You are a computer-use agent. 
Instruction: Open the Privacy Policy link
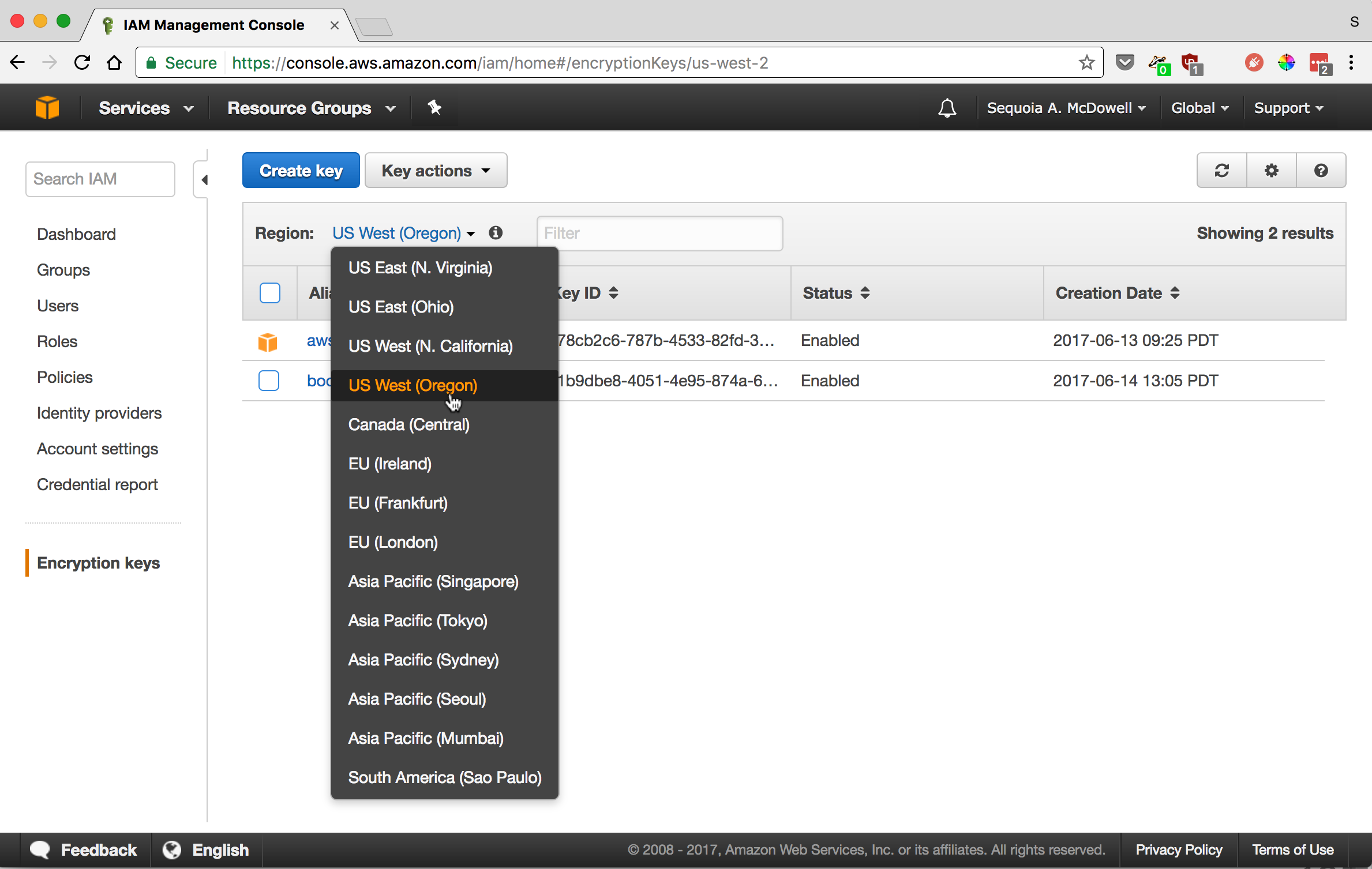point(1179,850)
